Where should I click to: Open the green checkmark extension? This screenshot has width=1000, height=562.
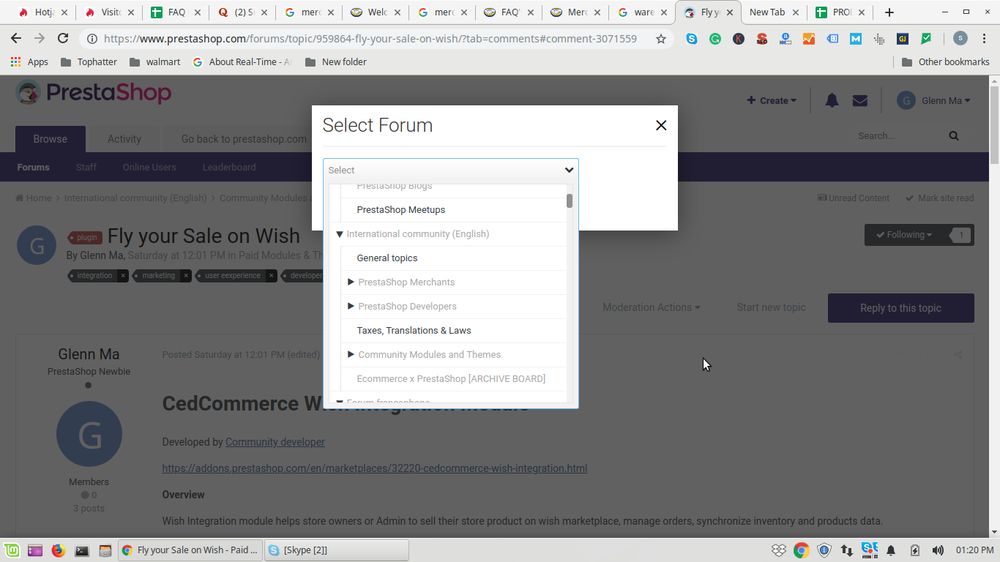[x=926, y=39]
